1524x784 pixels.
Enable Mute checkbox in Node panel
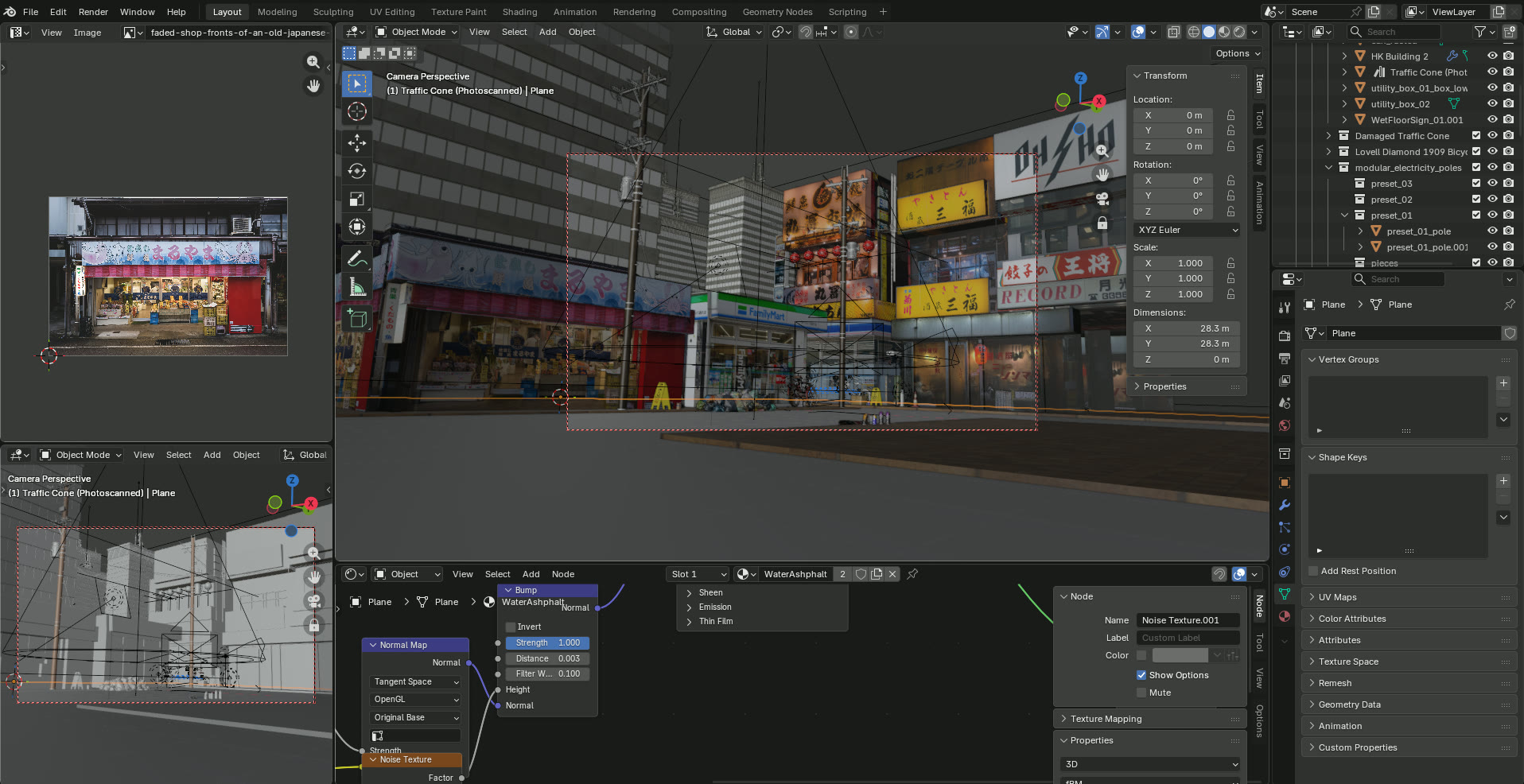coord(1141,693)
